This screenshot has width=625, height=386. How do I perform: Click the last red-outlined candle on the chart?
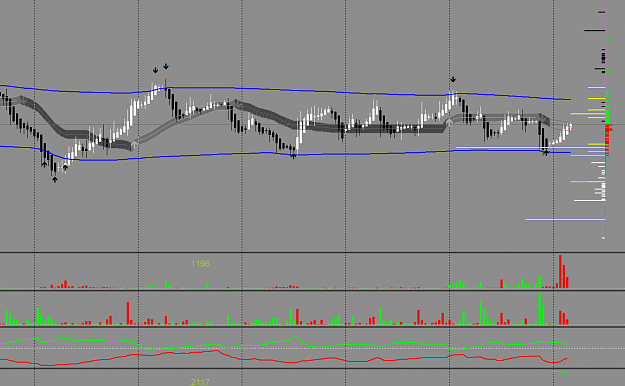[x=571, y=127]
